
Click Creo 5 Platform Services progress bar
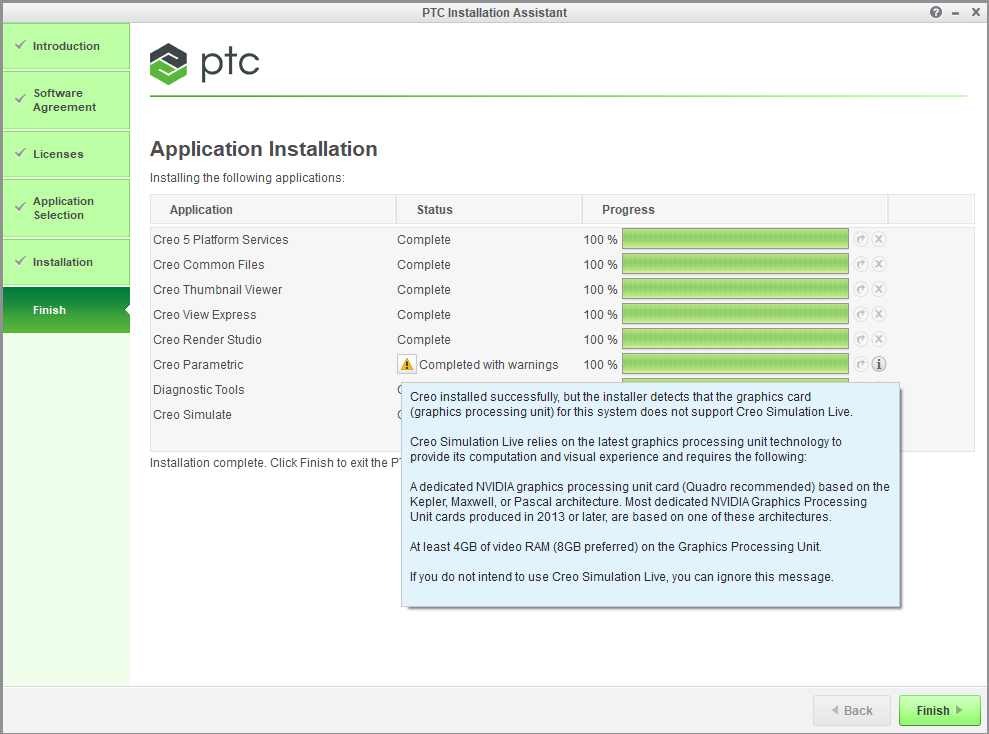(735, 239)
